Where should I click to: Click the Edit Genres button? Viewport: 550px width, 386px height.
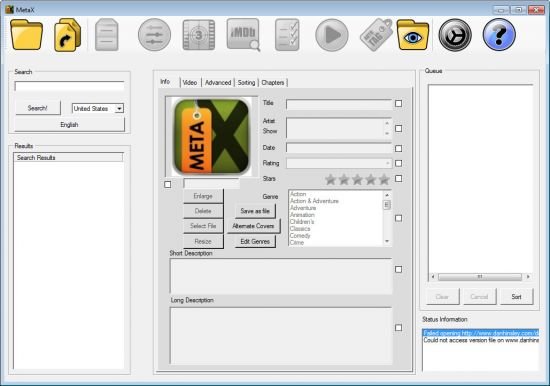click(x=255, y=241)
